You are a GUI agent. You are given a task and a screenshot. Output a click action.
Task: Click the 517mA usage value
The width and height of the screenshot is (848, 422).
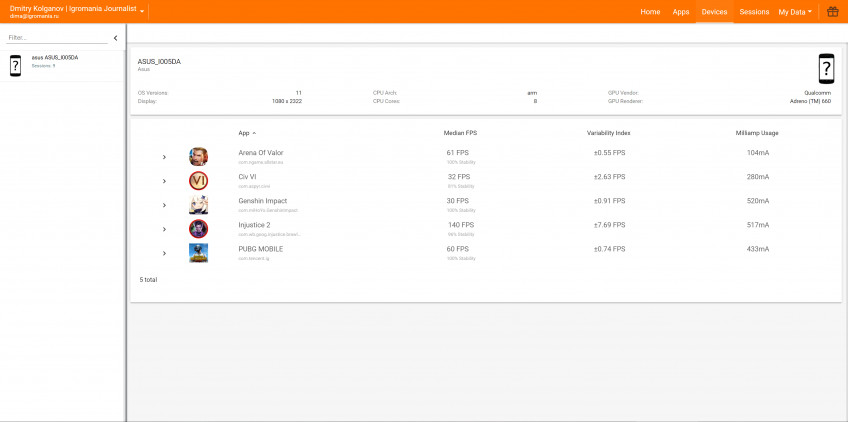click(758, 225)
